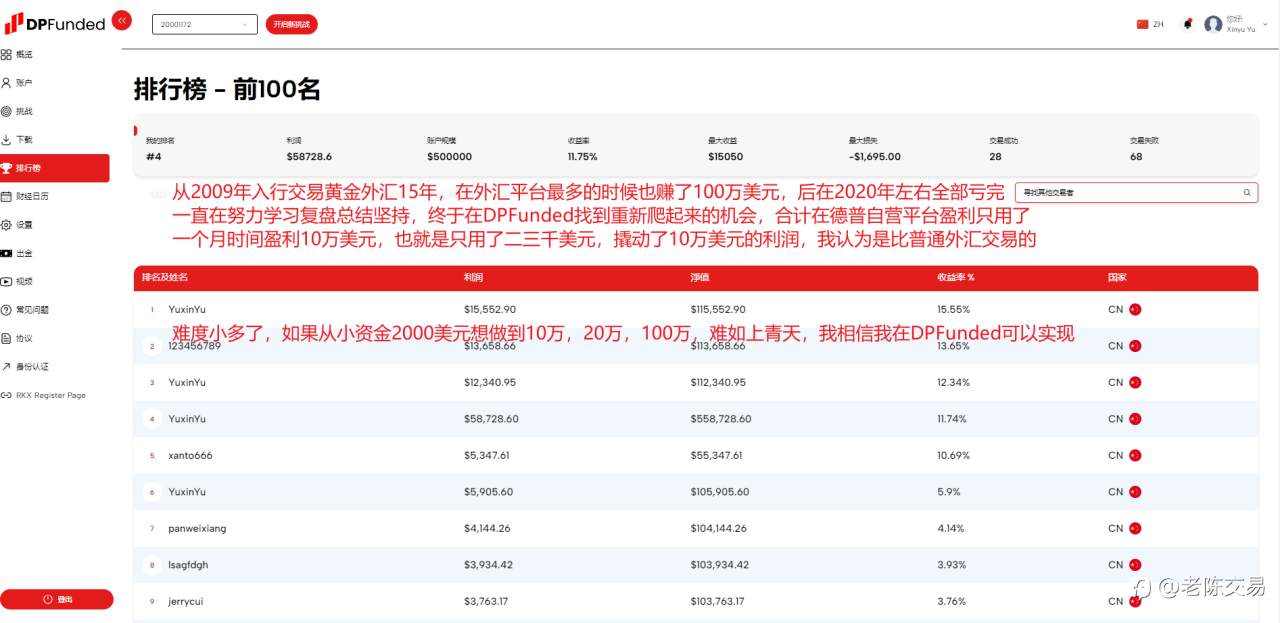This screenshot has height=623, width=1280.
Task: Click equity value $558,728.60
Action: [x=721, y=419]
